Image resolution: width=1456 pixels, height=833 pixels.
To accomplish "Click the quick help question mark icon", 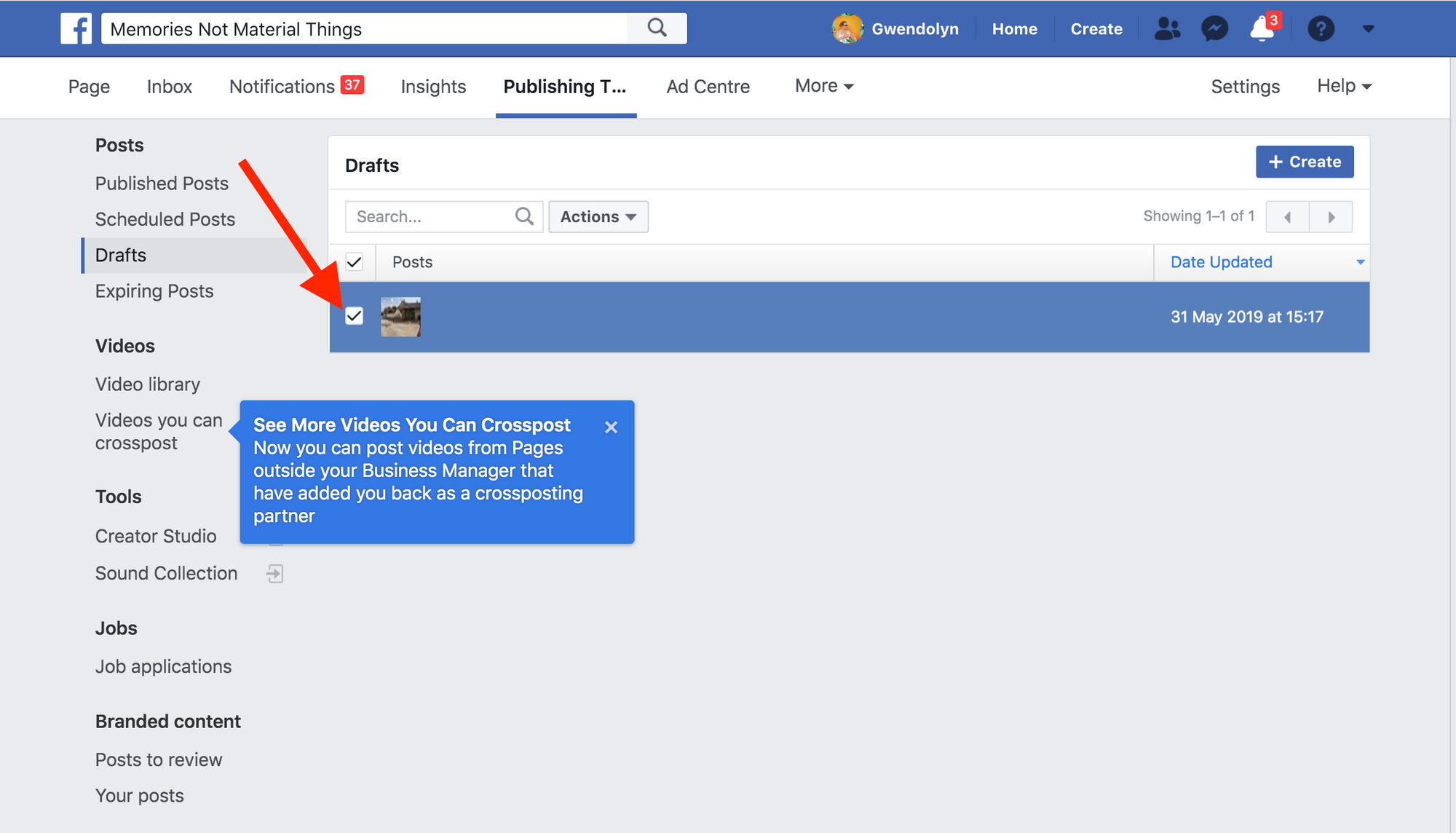I will click(1321, 29).
